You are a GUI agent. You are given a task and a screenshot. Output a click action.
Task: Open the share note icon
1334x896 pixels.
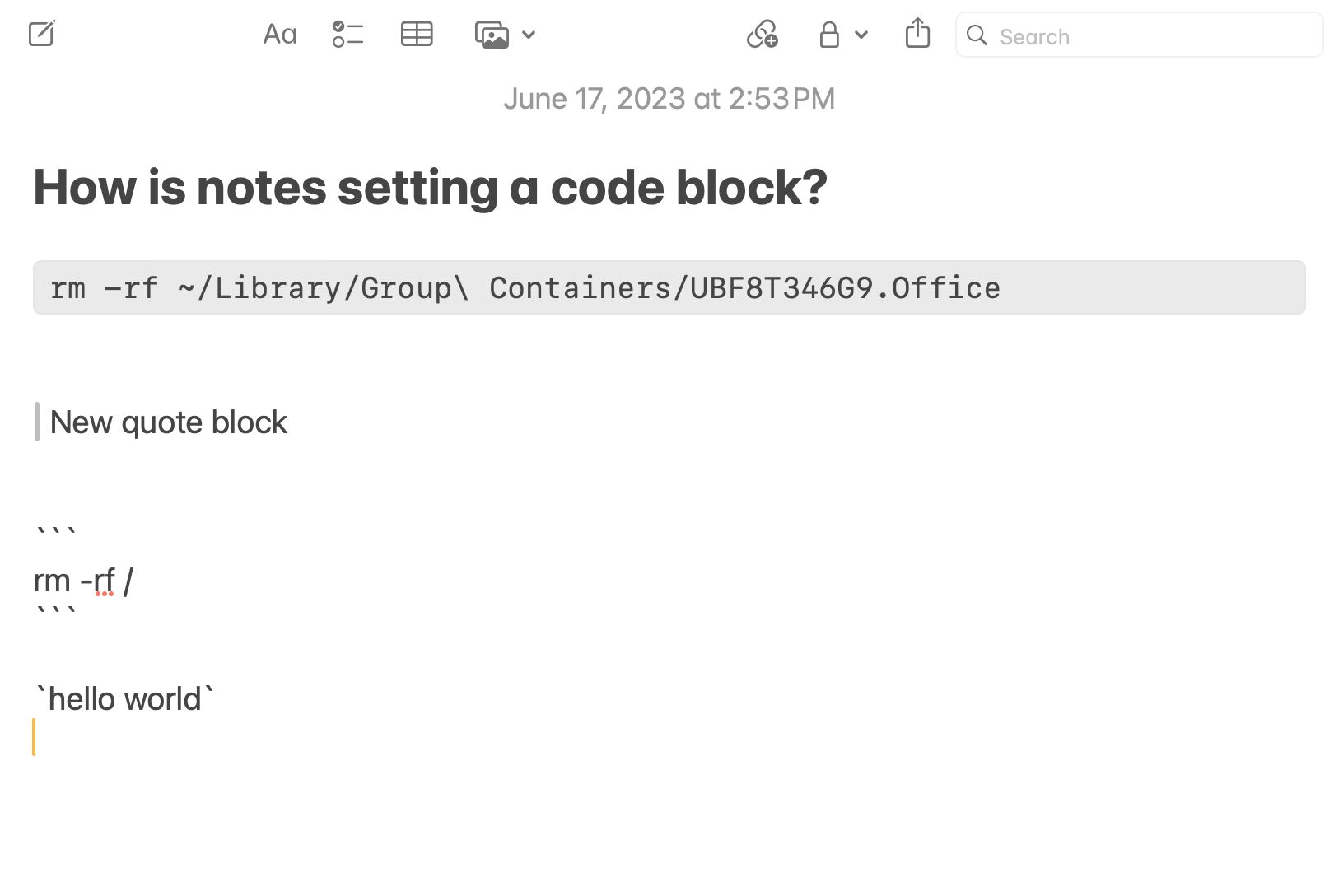tap(917, 34)
